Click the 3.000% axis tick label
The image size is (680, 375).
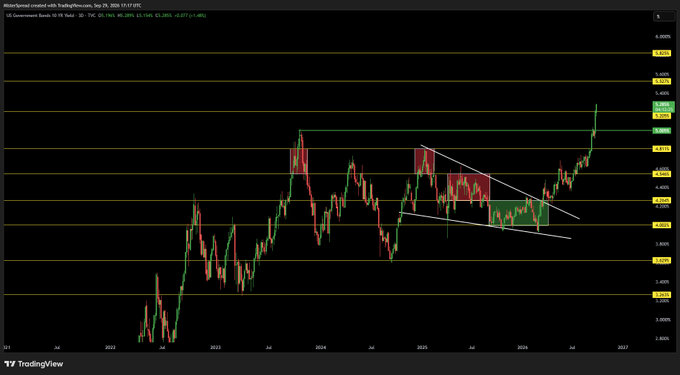pos(664,320)
